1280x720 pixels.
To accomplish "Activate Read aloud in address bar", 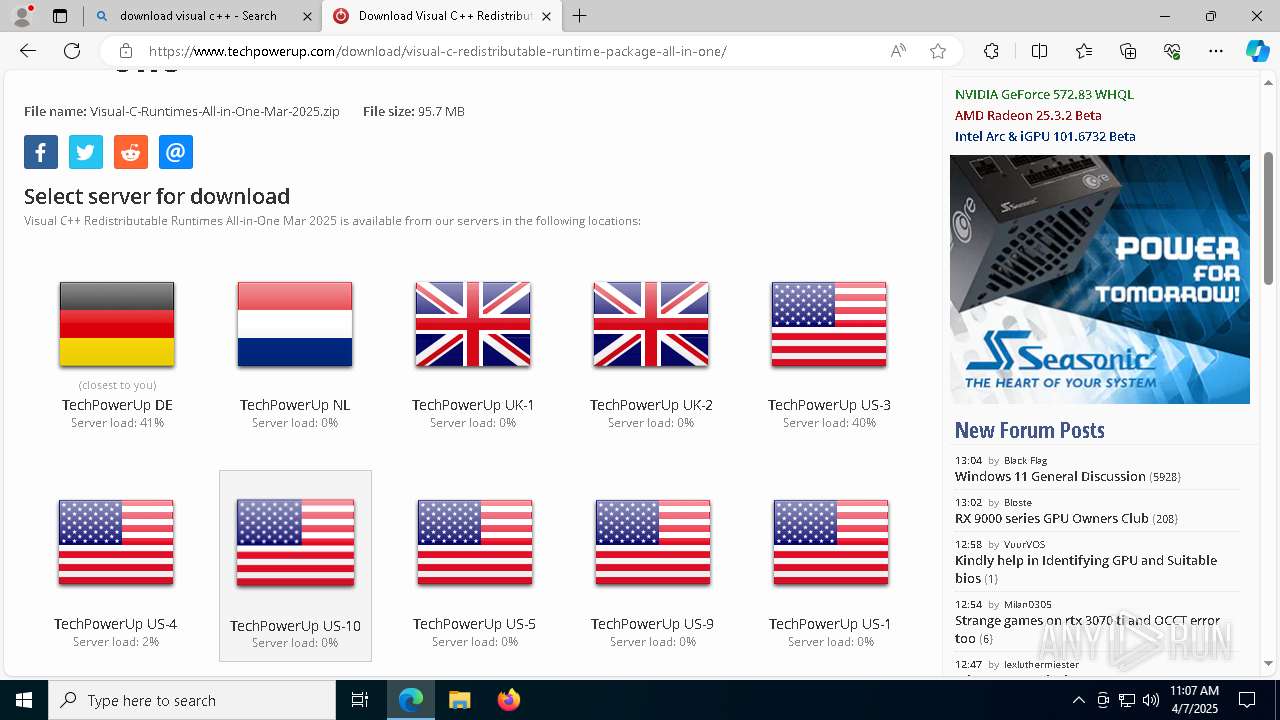I will pyautogui.click(x=898, y=51).
